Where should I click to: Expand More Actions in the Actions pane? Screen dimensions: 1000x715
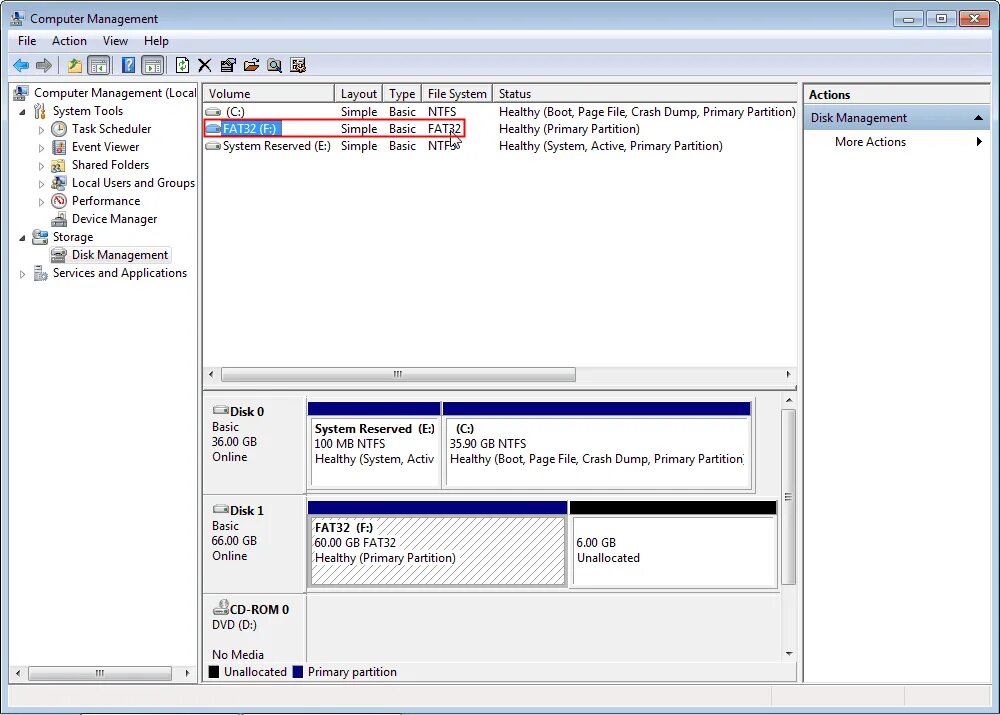[x=869, y=141]
